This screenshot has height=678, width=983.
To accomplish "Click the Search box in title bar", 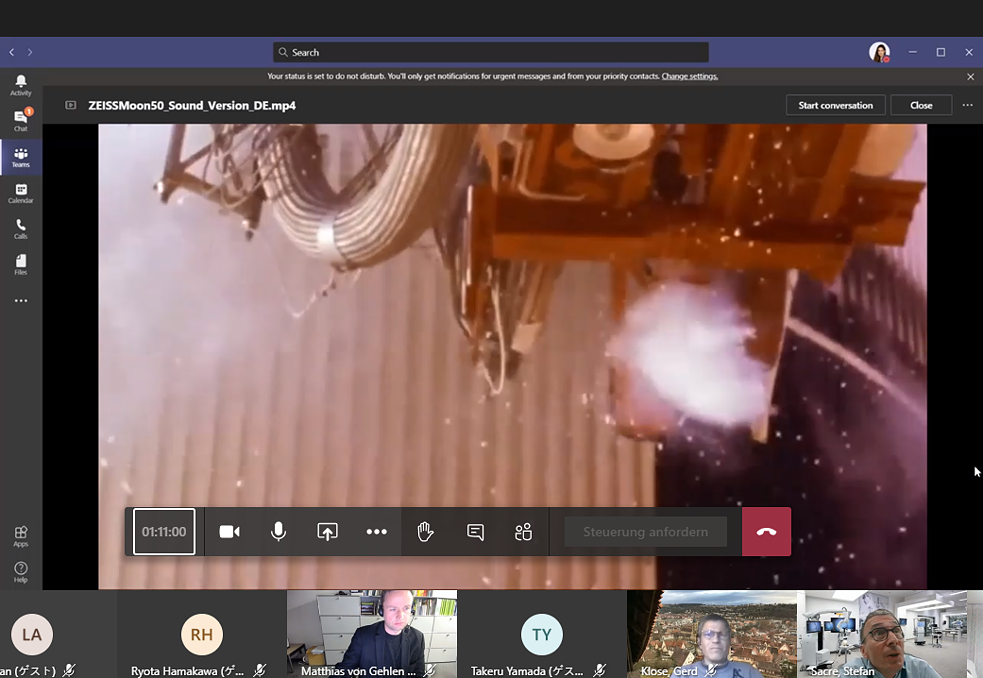I will point(490,52).
